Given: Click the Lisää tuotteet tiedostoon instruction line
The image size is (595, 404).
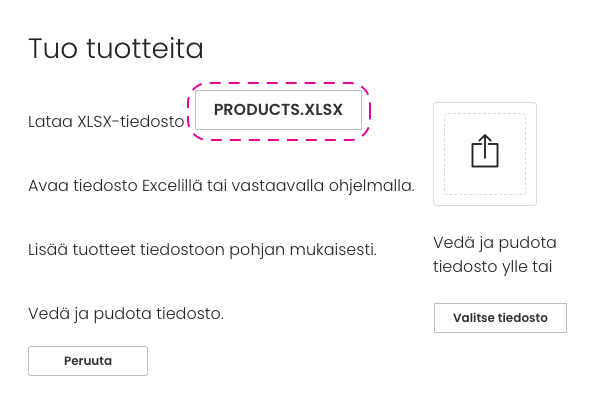Looking at the screenshot, I should [x=202, y=250].
